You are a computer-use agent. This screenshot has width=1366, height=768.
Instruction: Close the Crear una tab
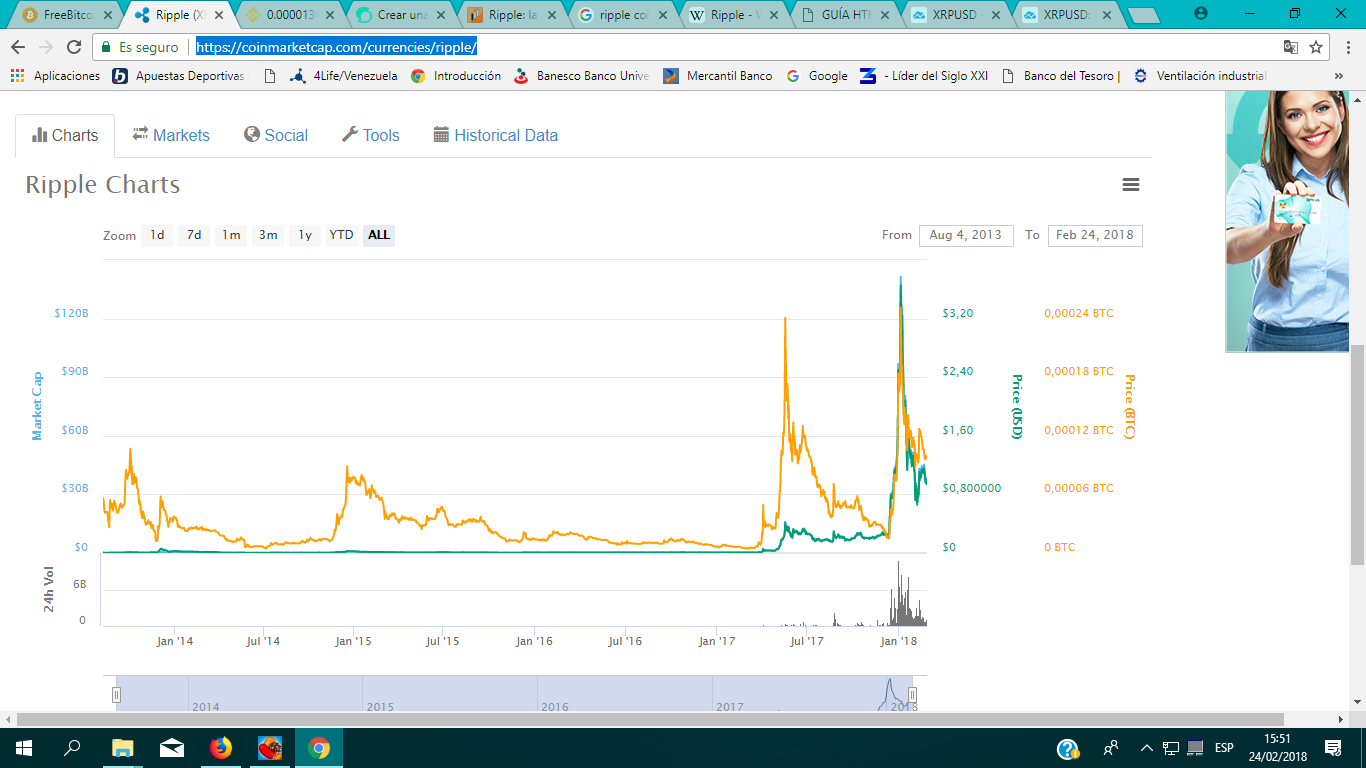[x=439, y=15]
